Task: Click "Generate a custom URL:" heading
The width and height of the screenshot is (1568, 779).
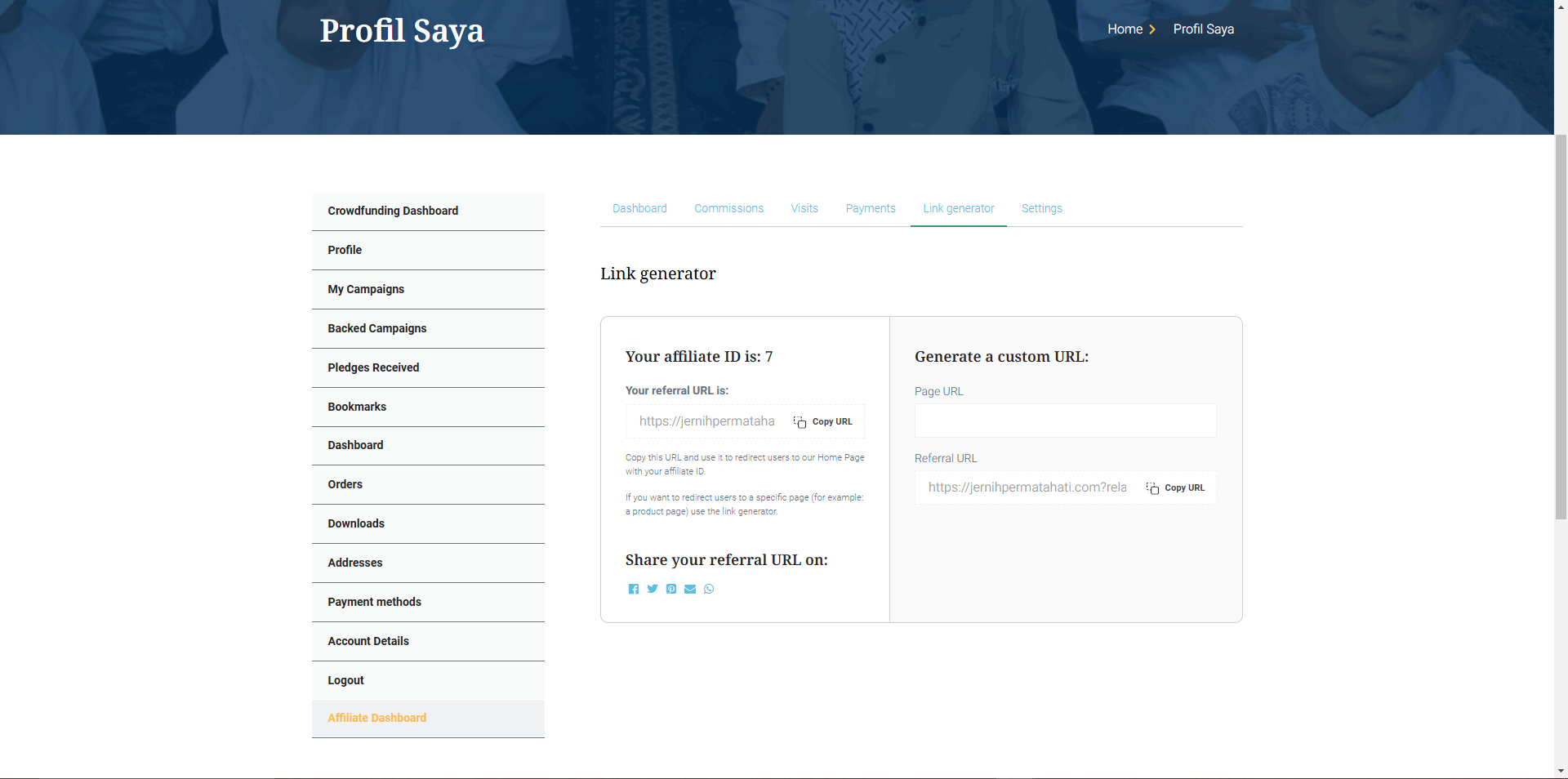Action: point(1001,357)
